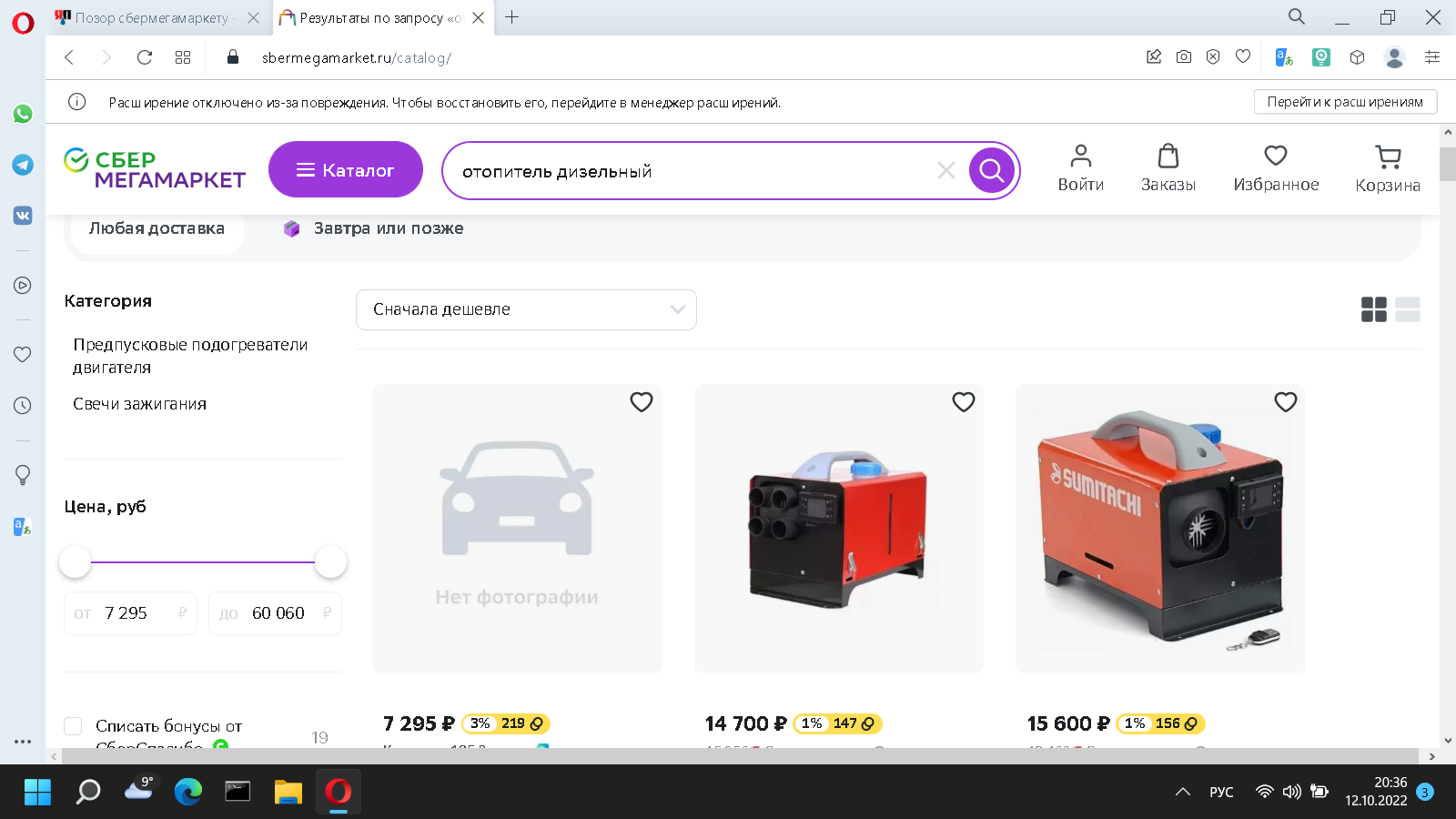
Task: Click the purple search magnifier button
Action: 992,170
